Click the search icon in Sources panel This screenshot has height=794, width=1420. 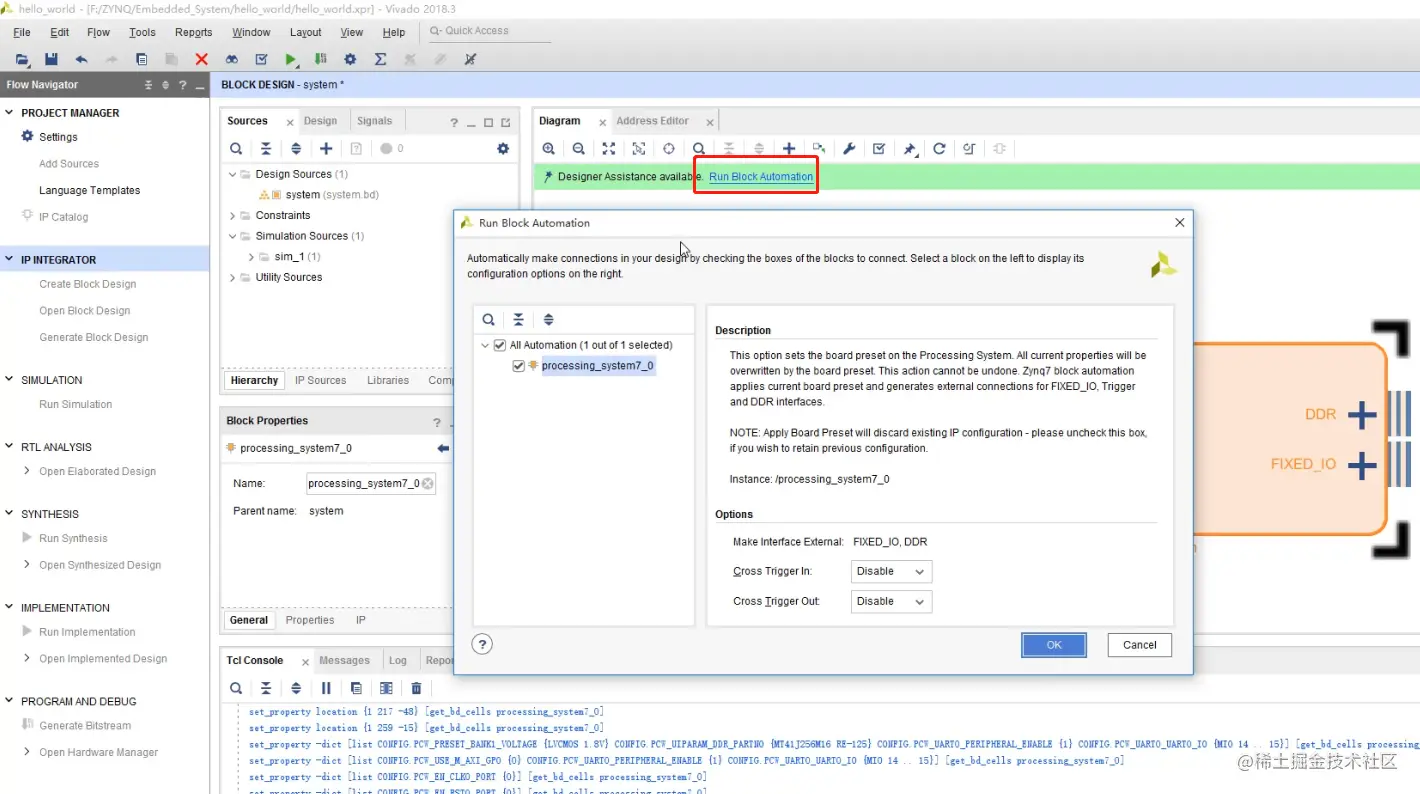pyautogui.click(x=236, y=148)
